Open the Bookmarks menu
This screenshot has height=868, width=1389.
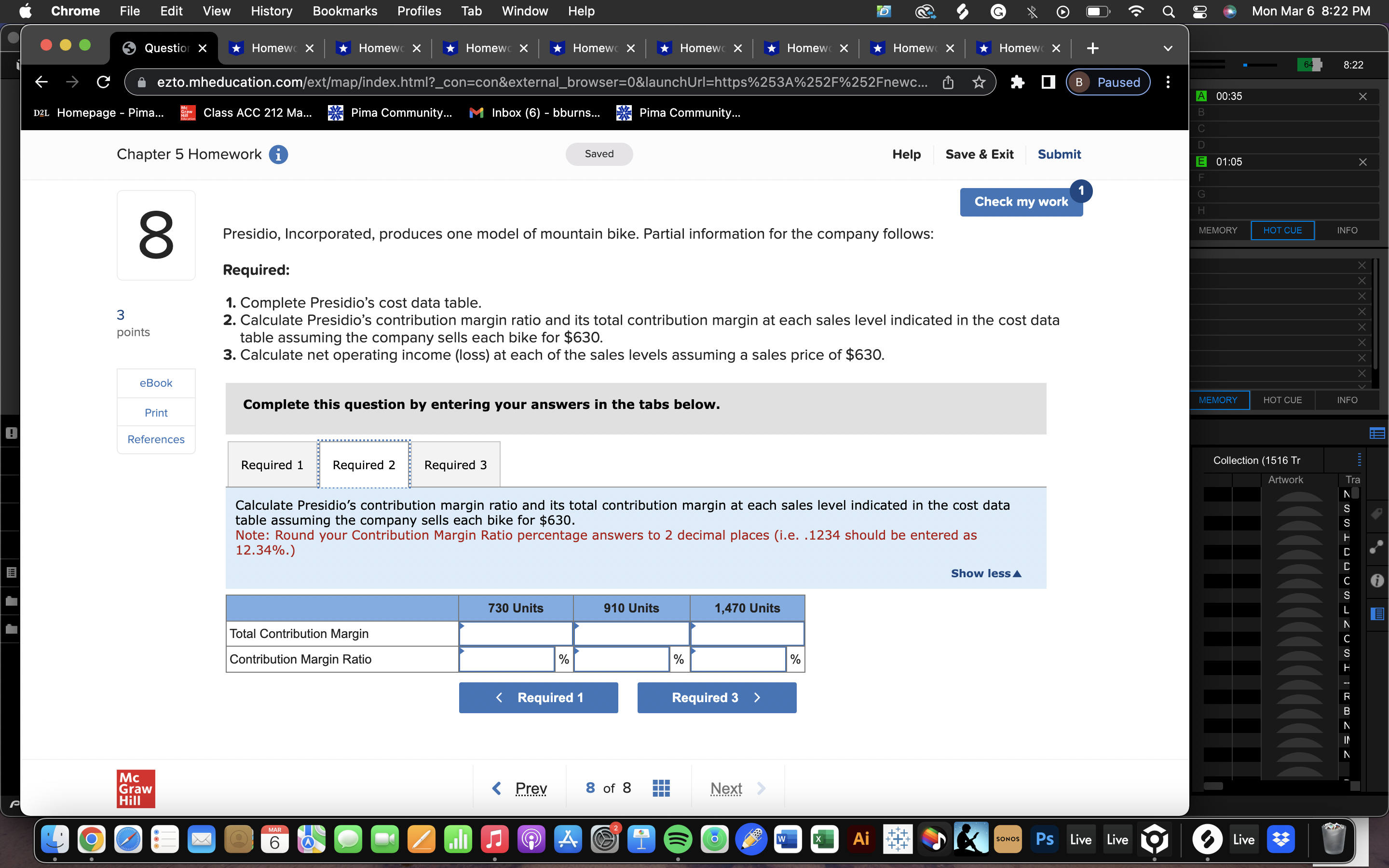344,11
